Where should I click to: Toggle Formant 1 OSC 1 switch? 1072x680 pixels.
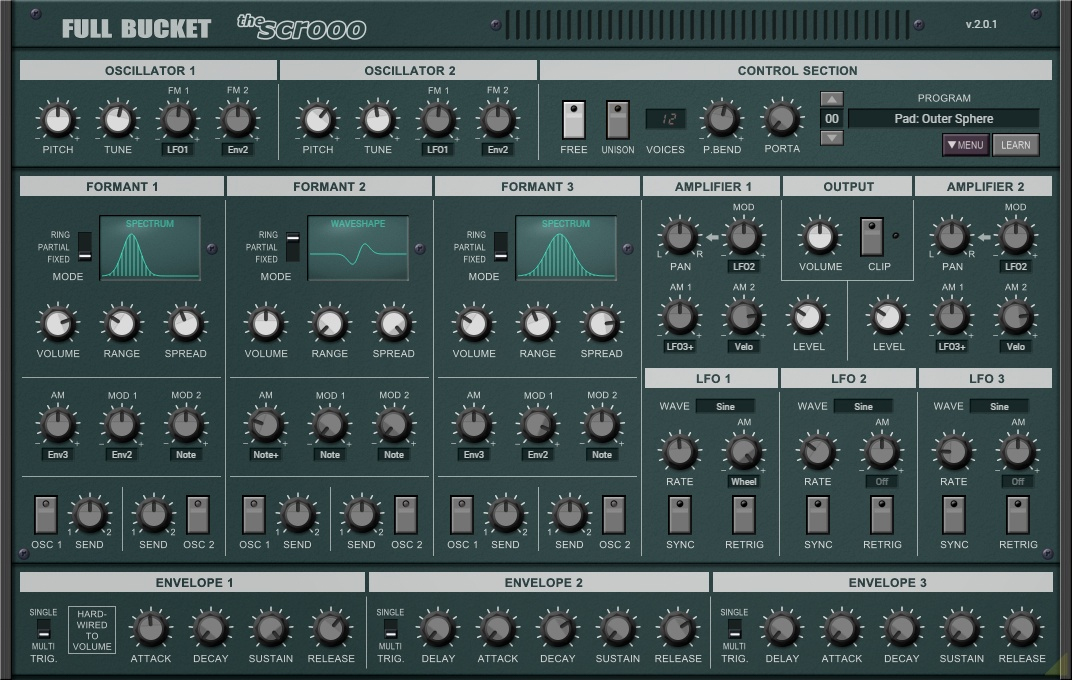[x=46, y=515]
